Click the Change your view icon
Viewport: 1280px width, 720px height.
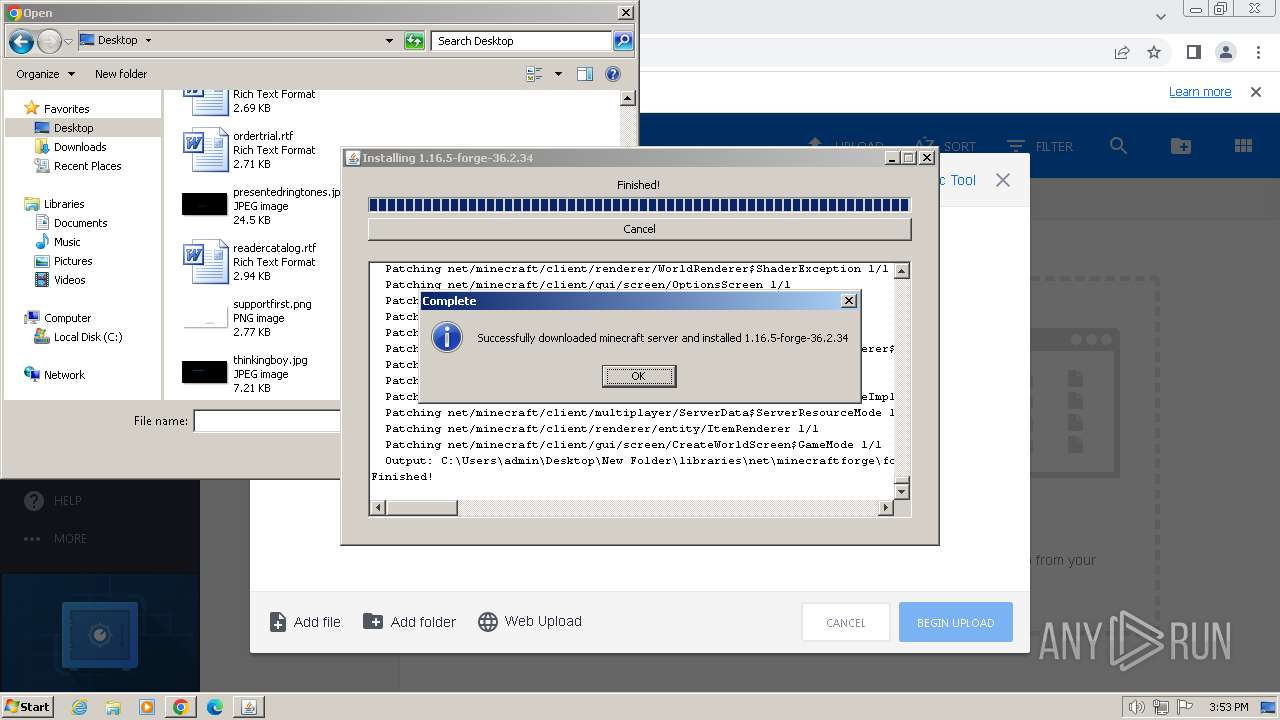click(534, 74)
